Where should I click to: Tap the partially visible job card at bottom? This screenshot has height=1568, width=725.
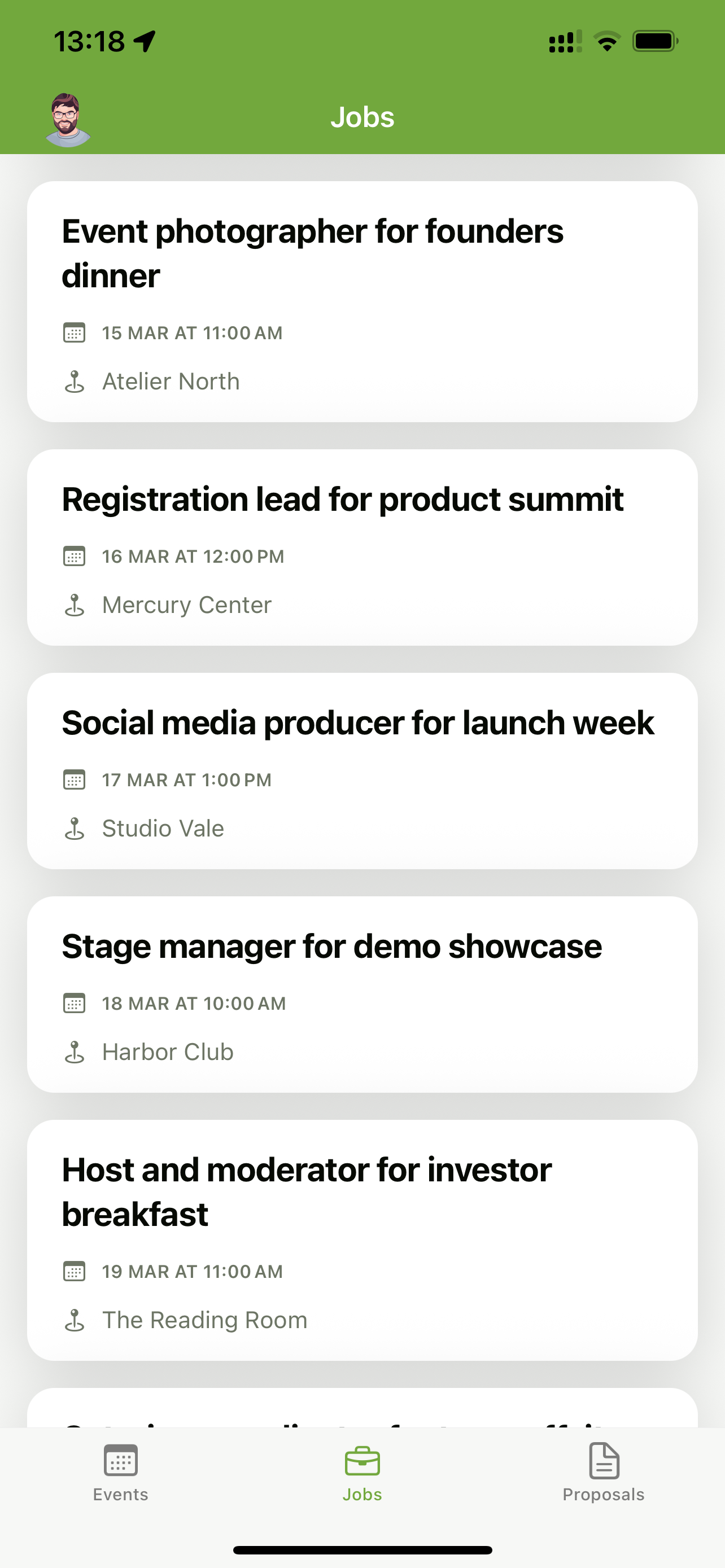click(x=362, y=1408)
